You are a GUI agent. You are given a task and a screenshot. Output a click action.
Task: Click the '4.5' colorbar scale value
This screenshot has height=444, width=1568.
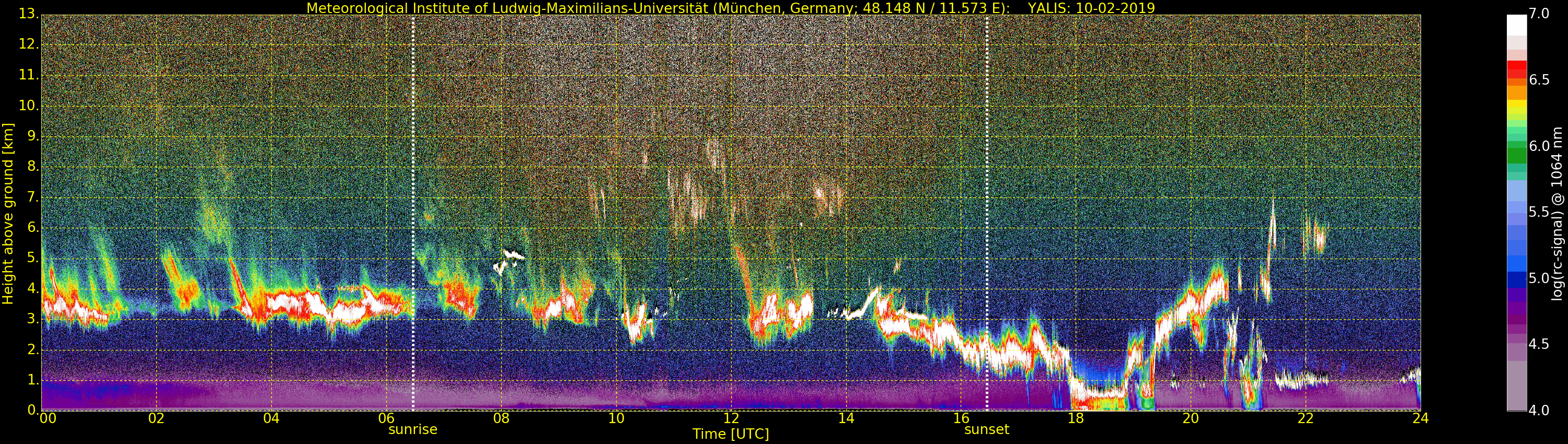(1539, 344)
